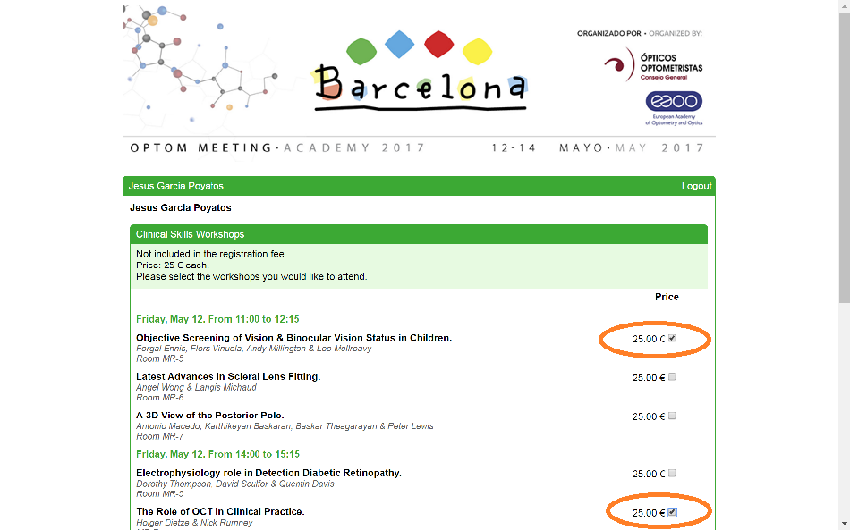Tick Electrophysiology role in Diabetic Retinopathy checkbox

pos(672,473)
